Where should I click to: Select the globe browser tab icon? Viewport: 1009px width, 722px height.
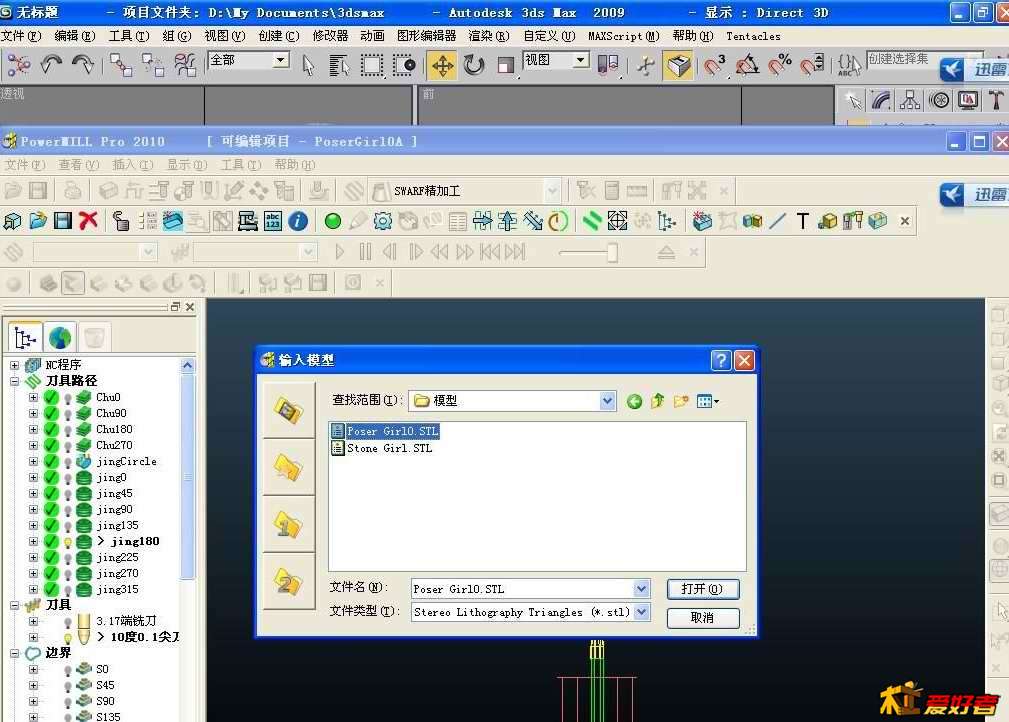pyautogui.click(x=60, y=337)
